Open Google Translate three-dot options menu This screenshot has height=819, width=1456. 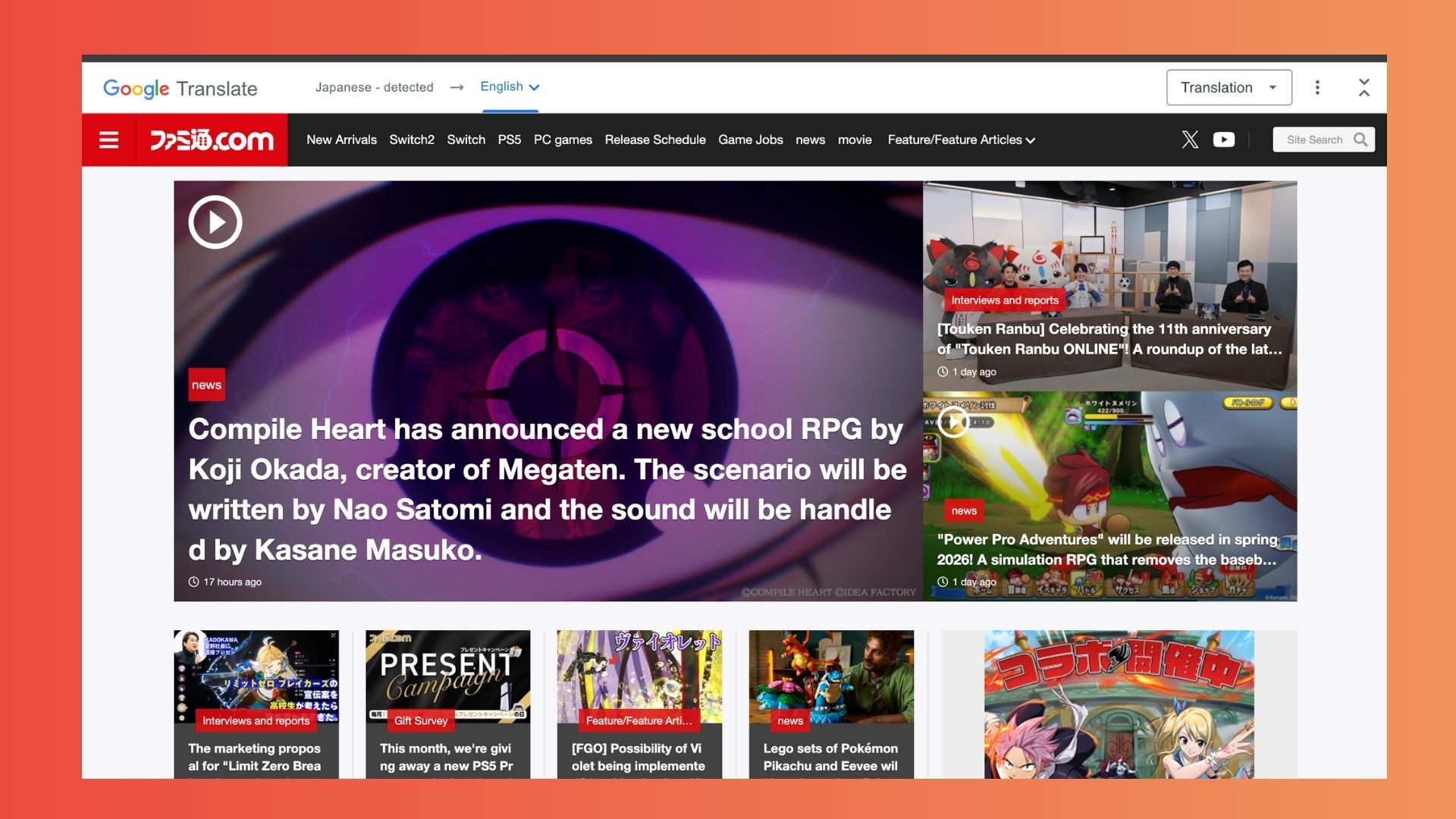click(1317, 87)
